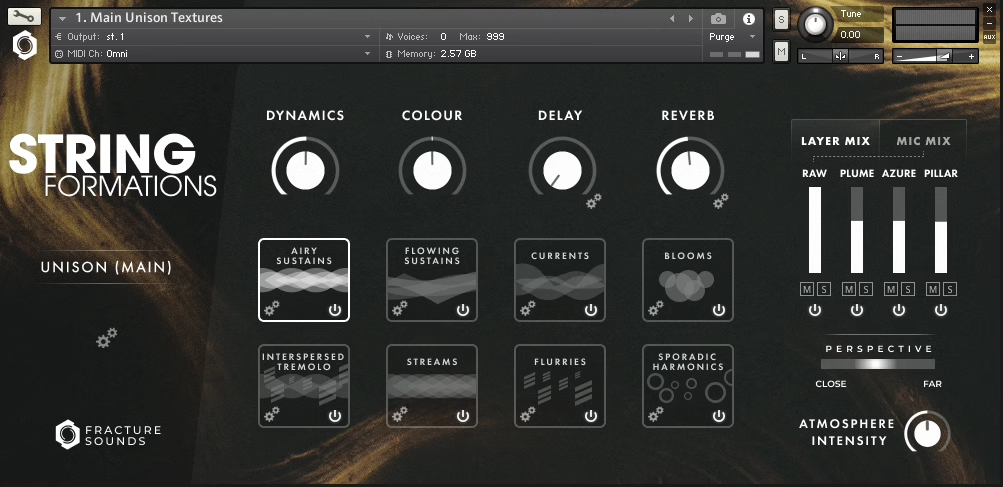Click the pan center icon between L and R
Image resolution: width=1003 pixels, height=487 pixels.
coord(841,56)
